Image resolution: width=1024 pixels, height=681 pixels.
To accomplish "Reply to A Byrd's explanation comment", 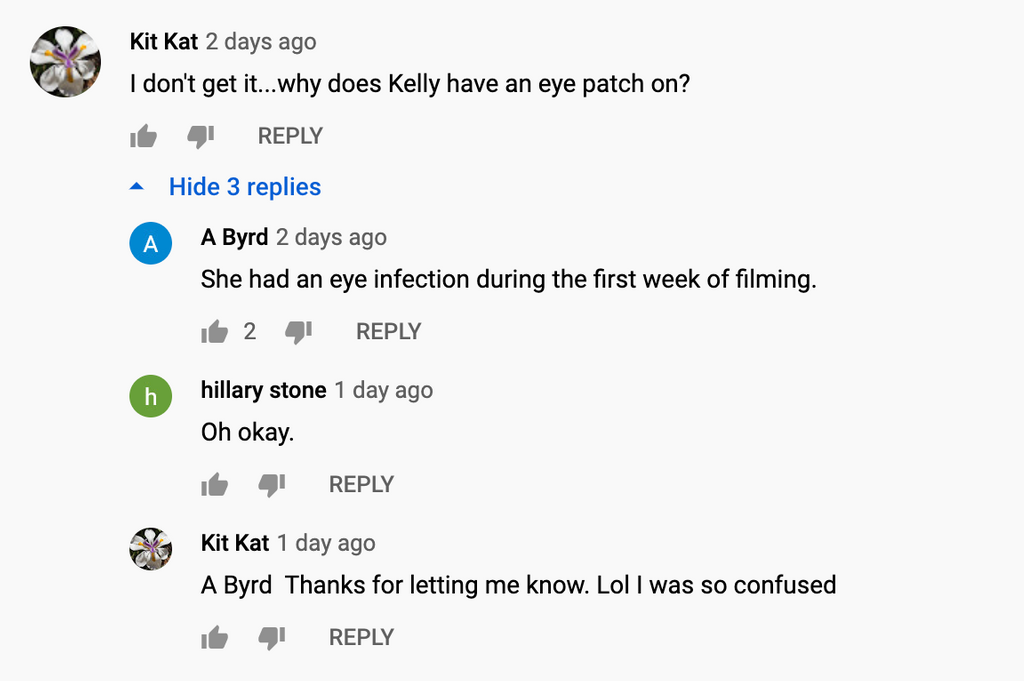I will (x=388, y=331).
